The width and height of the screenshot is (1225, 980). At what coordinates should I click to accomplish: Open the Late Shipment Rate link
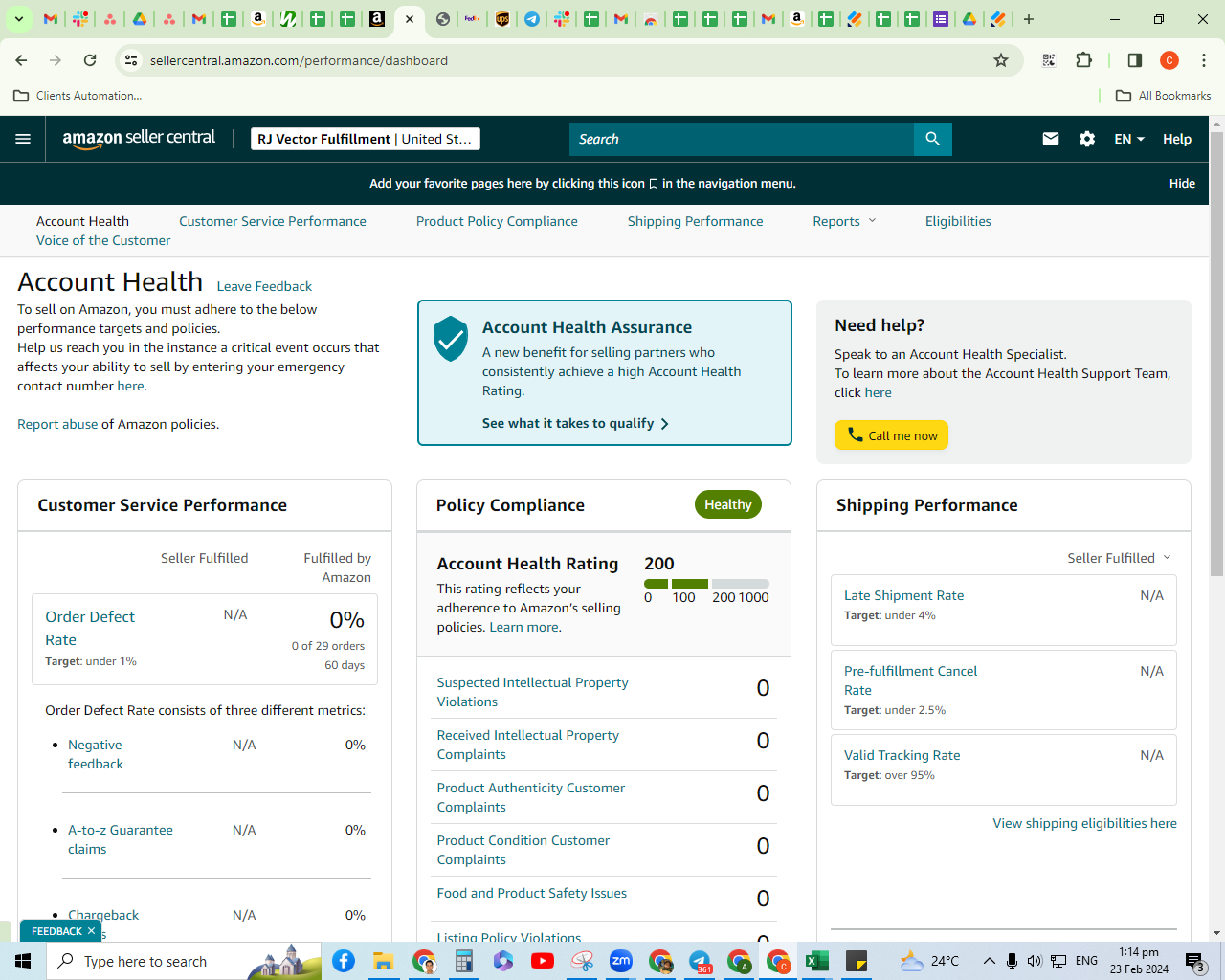point(903,595)
